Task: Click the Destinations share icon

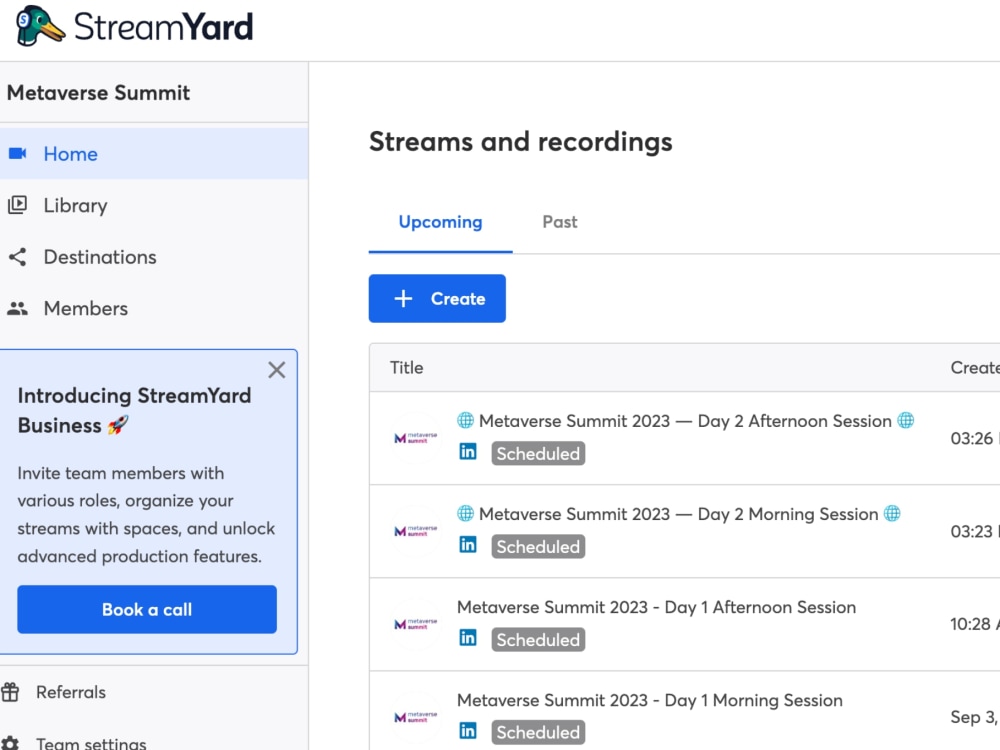Action: tap(17, 257)
